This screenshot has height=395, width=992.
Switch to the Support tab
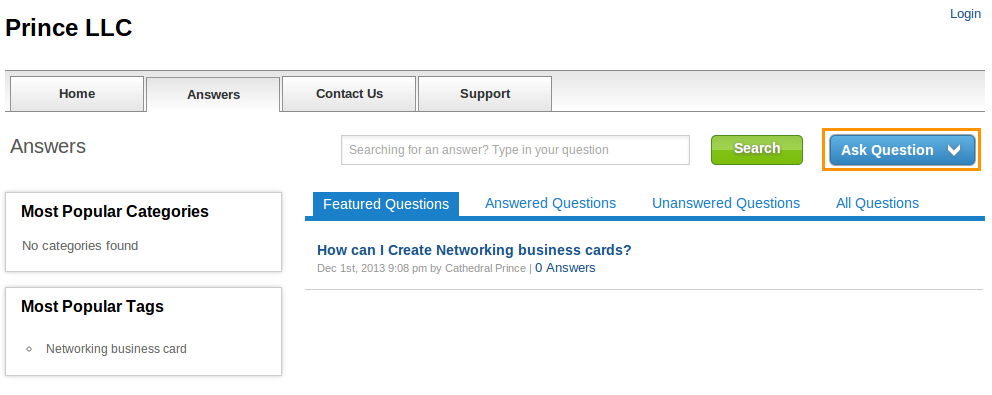(x=485, y=94)
